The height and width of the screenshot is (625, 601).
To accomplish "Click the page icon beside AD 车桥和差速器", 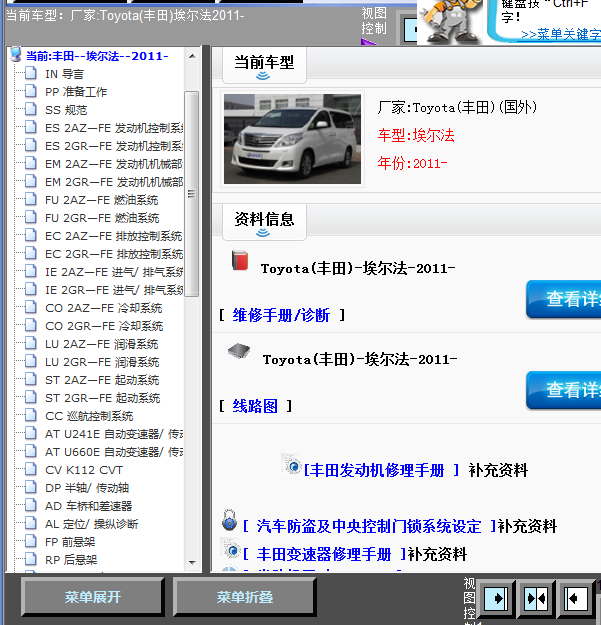I will click(x=31, y=505).
